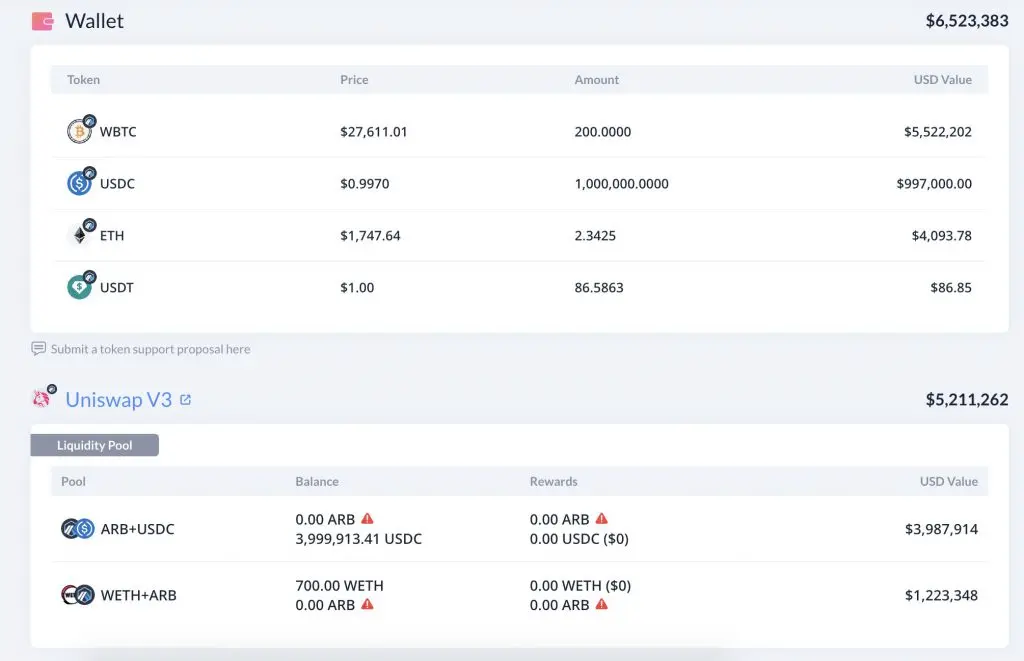Click Uniswap V3 total $5,211,262
The height and width of the screenshot is (661, 1024).
tap(967, 399)
